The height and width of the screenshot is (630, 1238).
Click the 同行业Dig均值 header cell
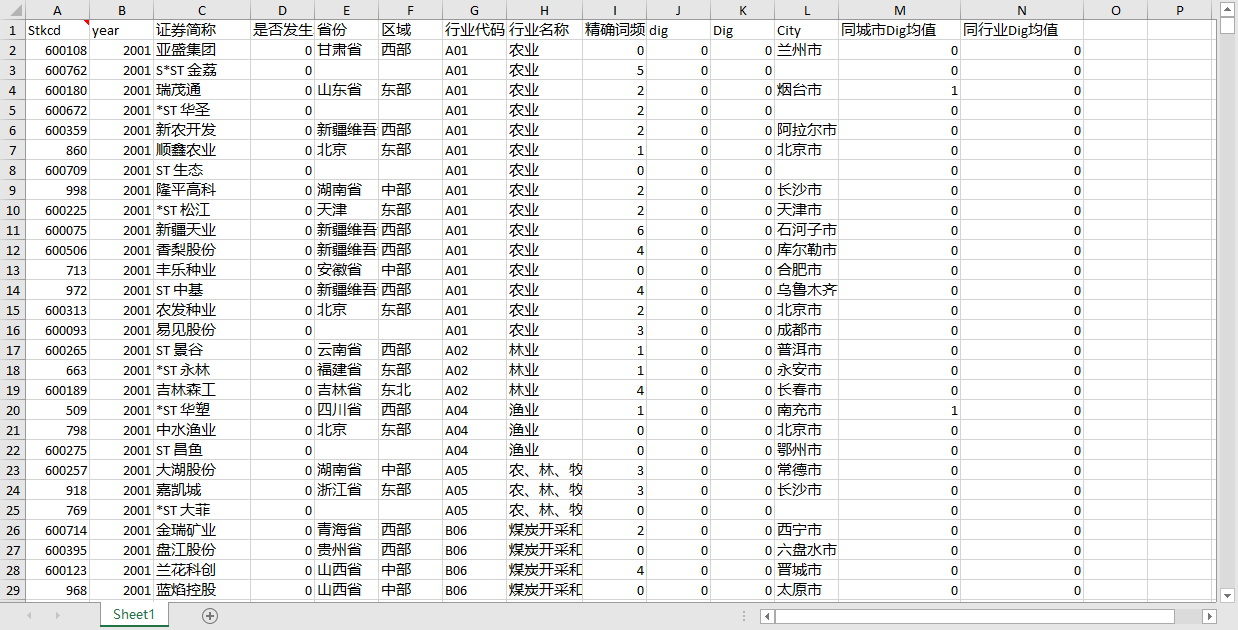(1022, 30)
